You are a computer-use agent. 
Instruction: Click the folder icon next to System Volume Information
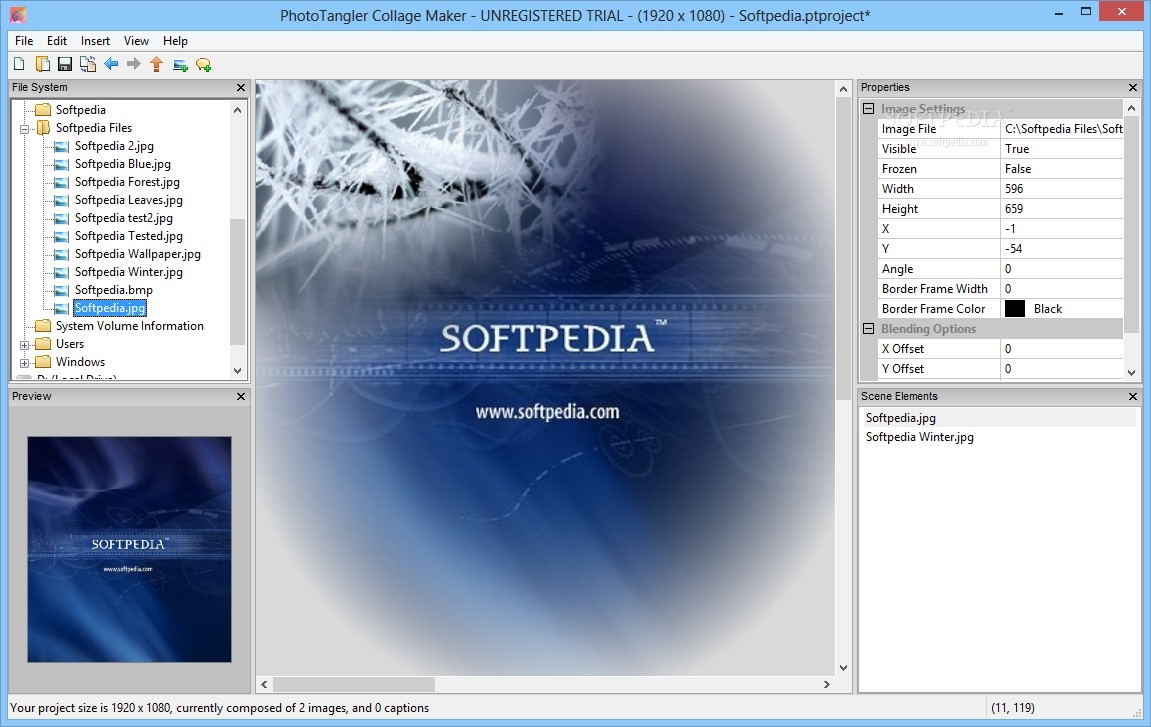(x=43, y=326)
